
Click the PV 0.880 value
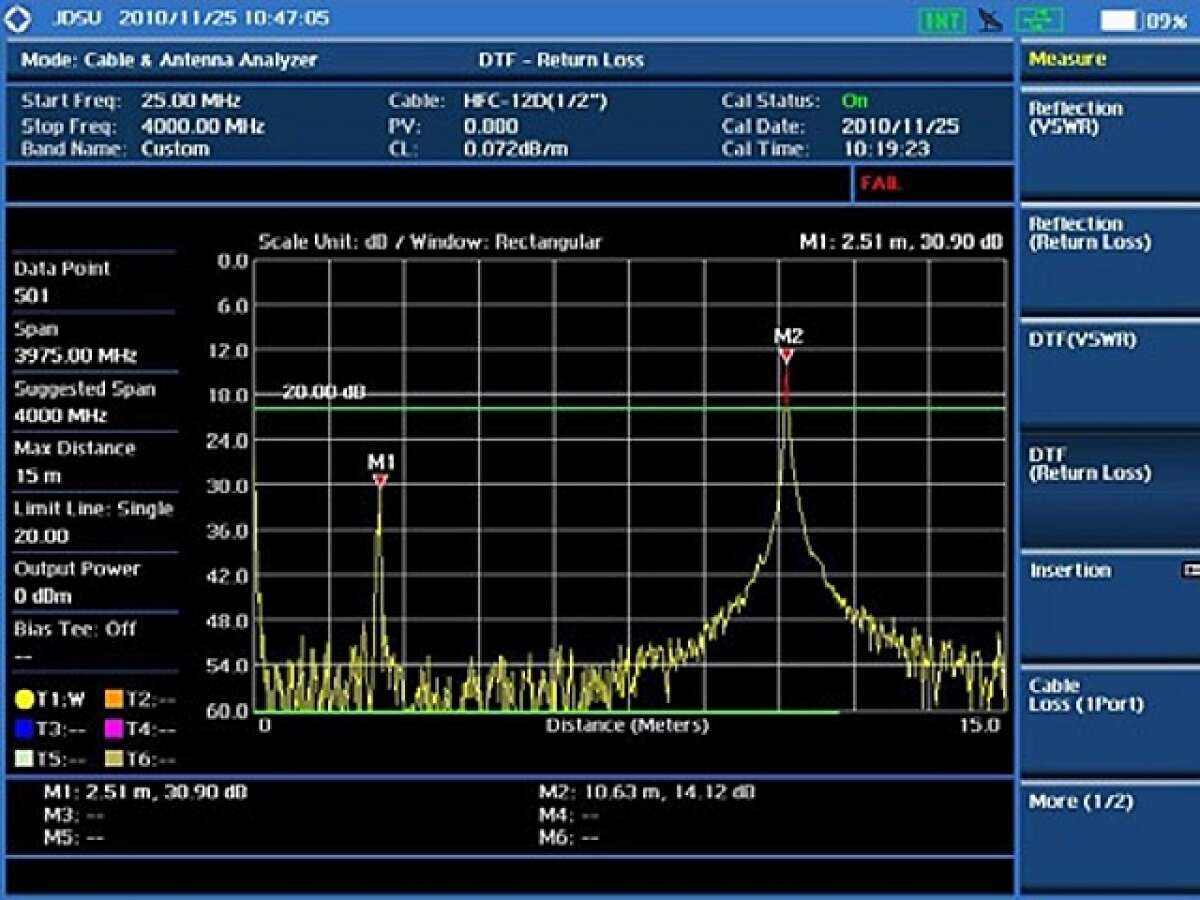click(491, 127)
